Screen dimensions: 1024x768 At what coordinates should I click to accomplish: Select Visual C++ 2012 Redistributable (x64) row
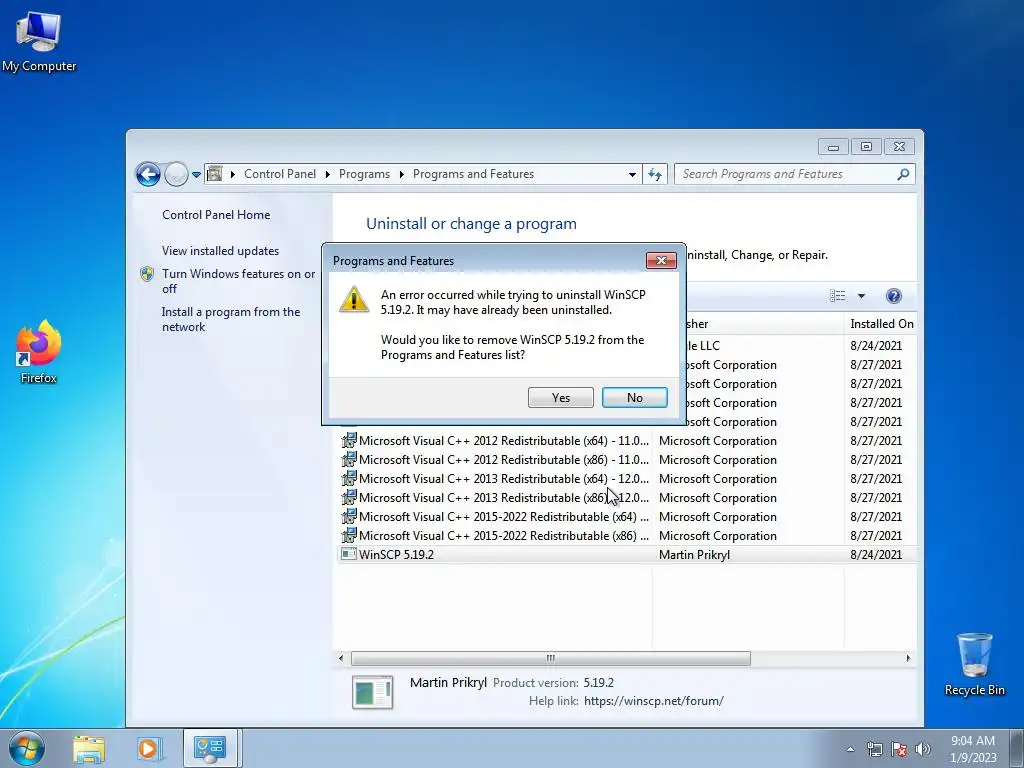pyautogui.click(x=627, y=441)
